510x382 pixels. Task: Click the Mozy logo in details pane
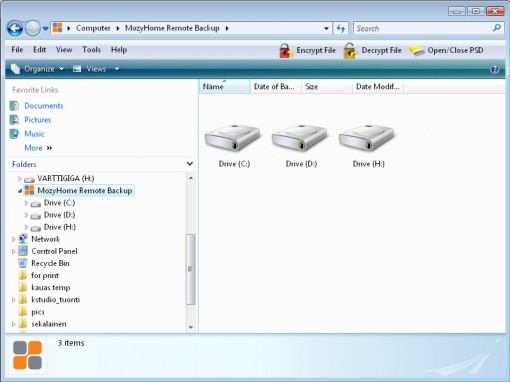coord(27,355)
